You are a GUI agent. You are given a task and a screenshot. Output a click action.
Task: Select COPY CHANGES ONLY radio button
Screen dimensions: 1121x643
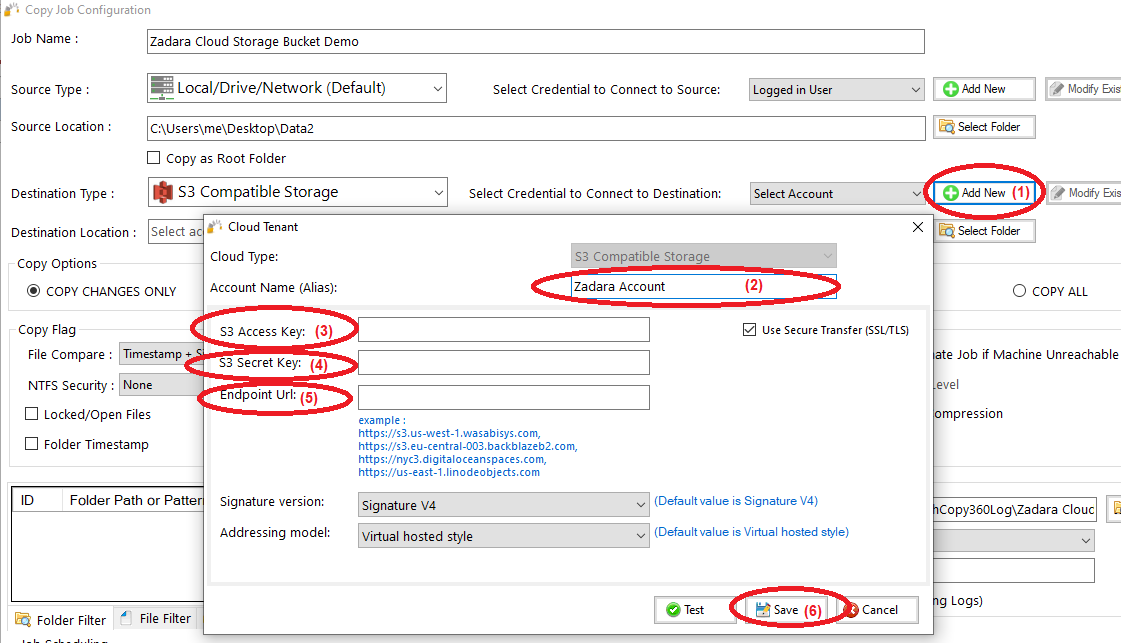[34, 291]
